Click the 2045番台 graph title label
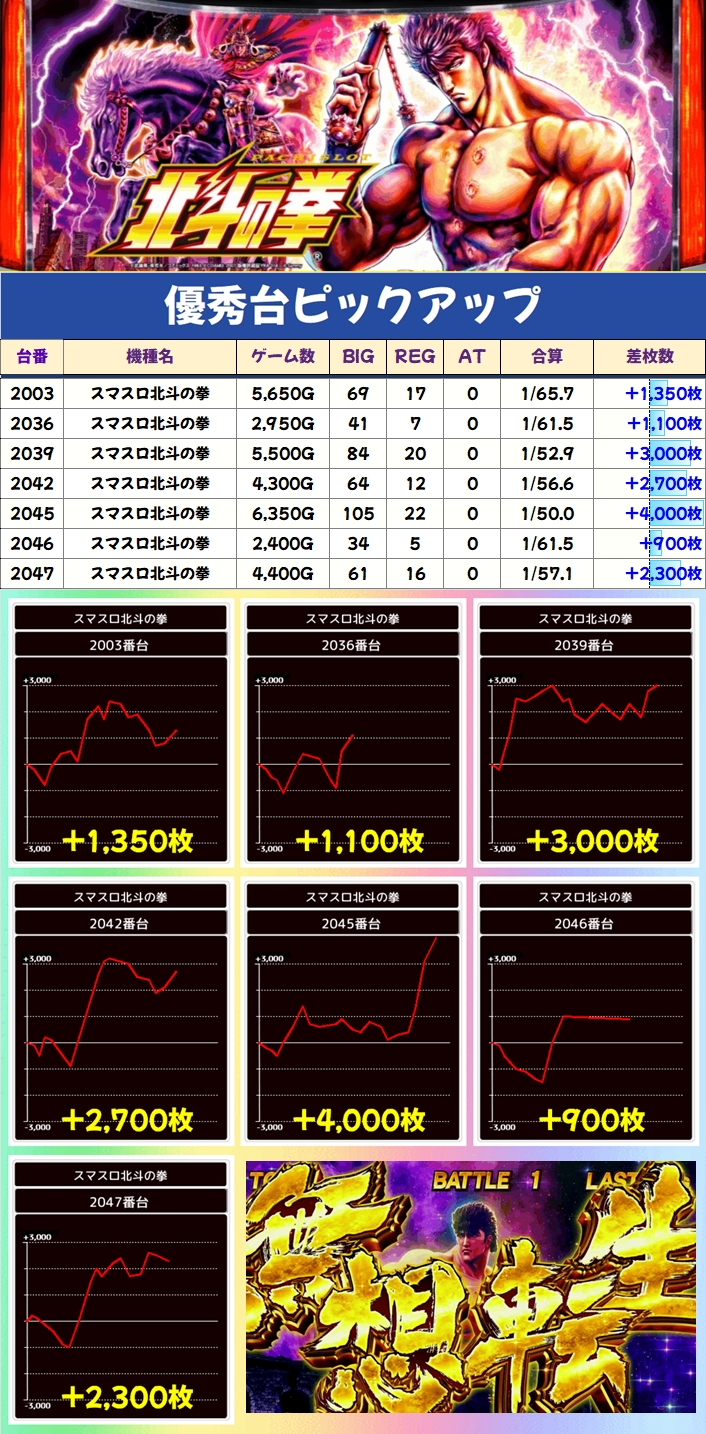The width and height of the screenshot is (706, 1434). pyautogui.click(x=352, y=923)
